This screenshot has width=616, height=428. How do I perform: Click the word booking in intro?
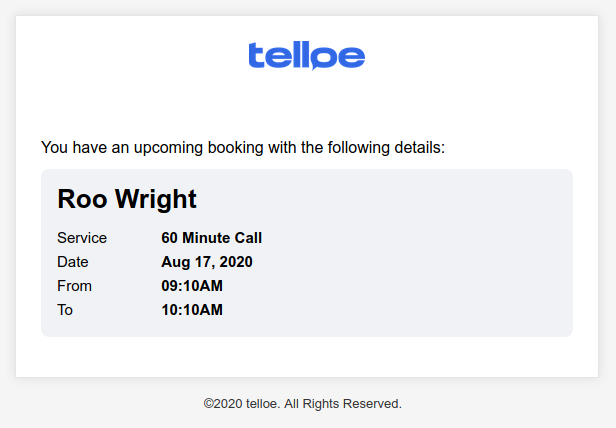235,148
